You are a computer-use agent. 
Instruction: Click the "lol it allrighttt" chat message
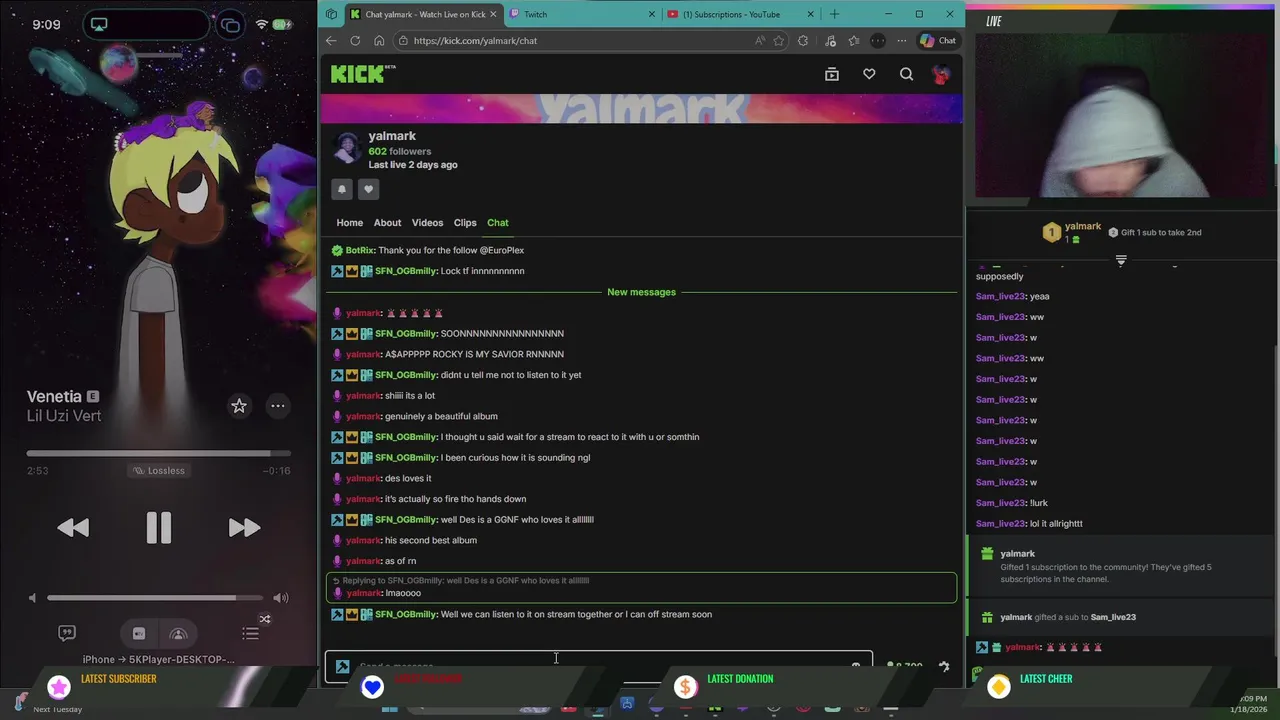(x=1029, y=523)
